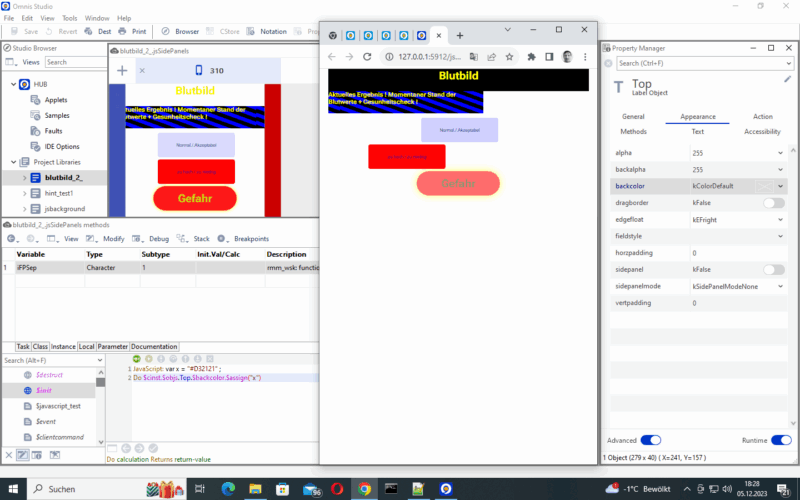Toggle the dragborder switch
This screenshot has width=800, height=500.
click(x=774, y=203)
